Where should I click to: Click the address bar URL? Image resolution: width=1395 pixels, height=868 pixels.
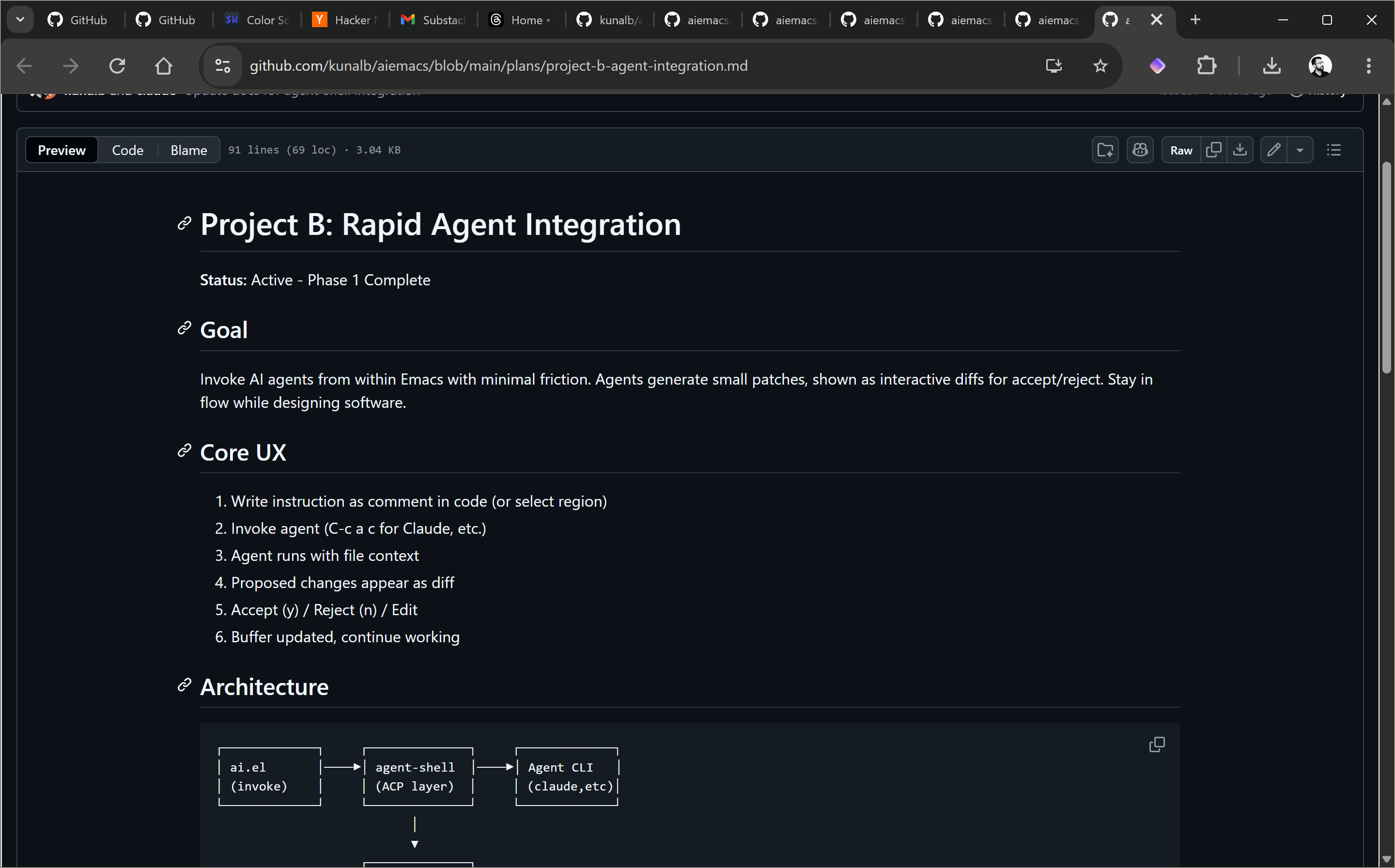pyautogui.click(x=498, y=66)
